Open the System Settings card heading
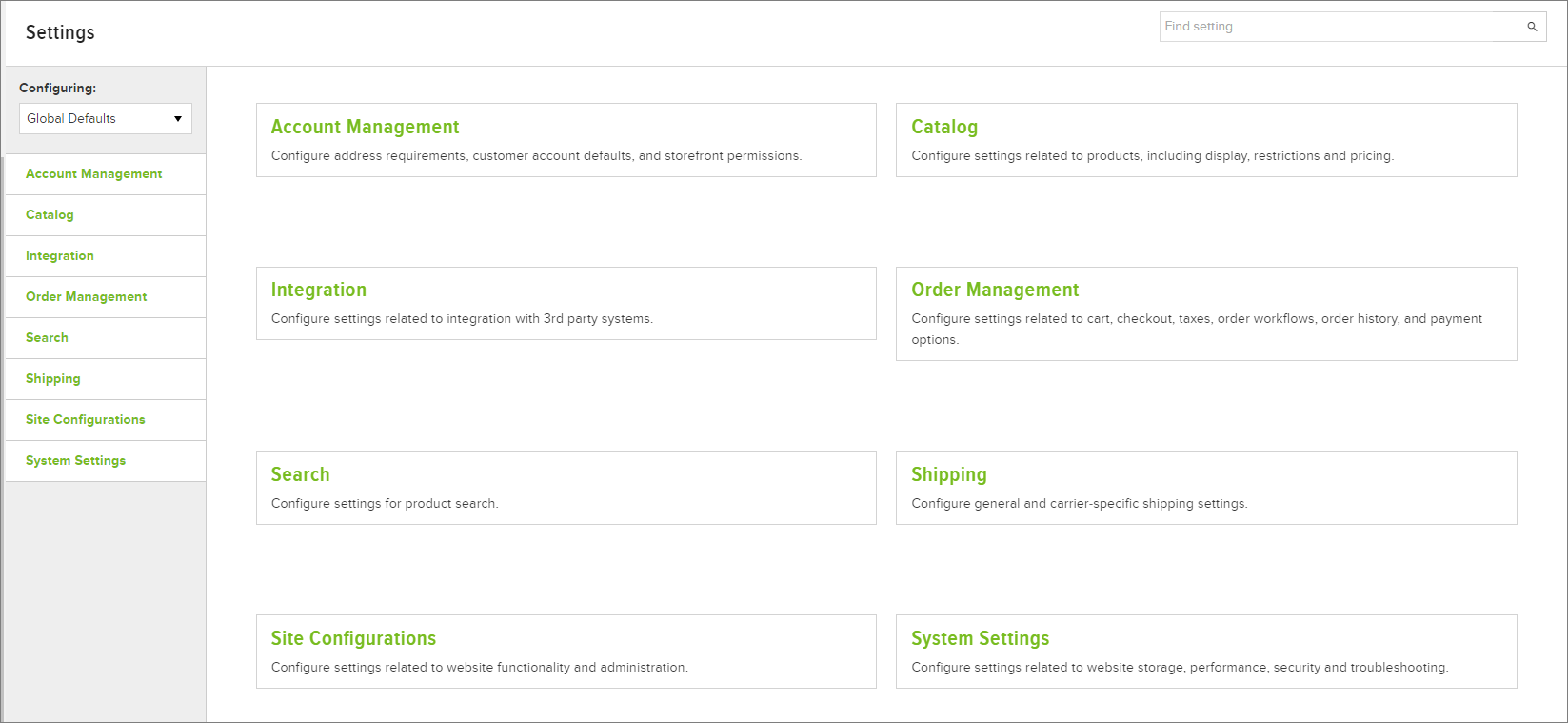The width and height of the screenshot is (1568, 723). pos(980,638)
